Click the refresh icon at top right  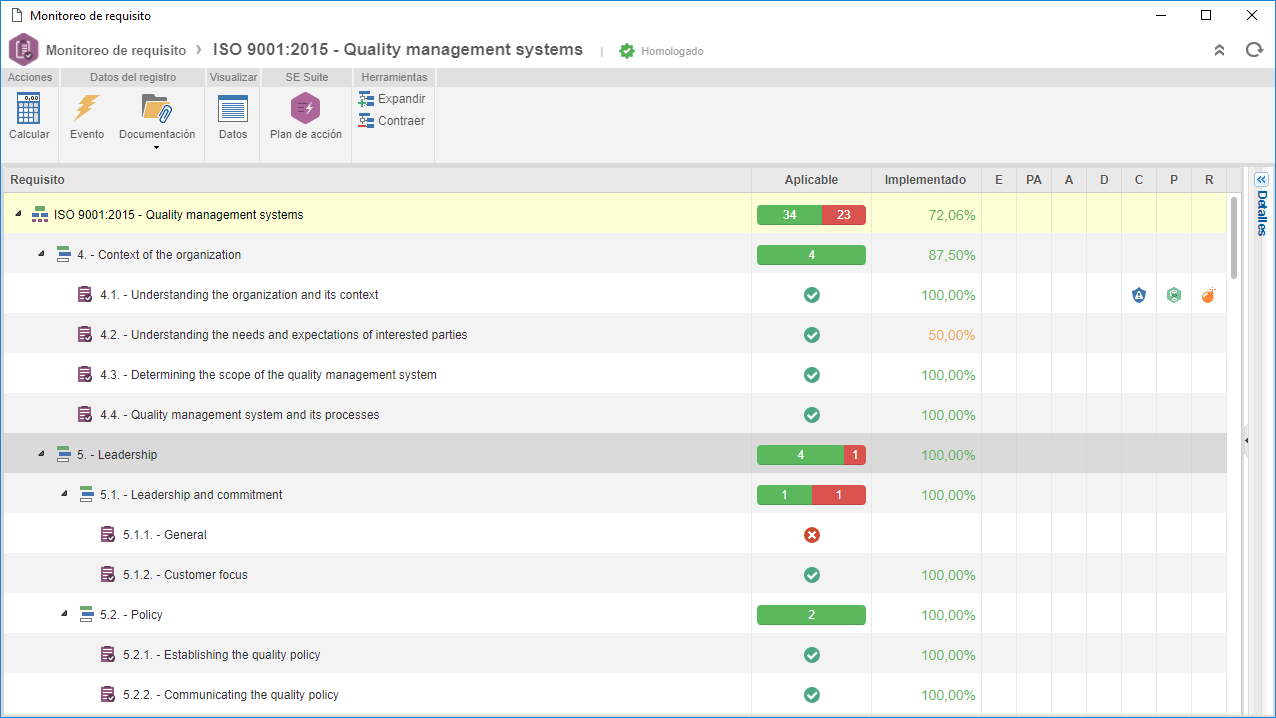tap(1254, 50)
